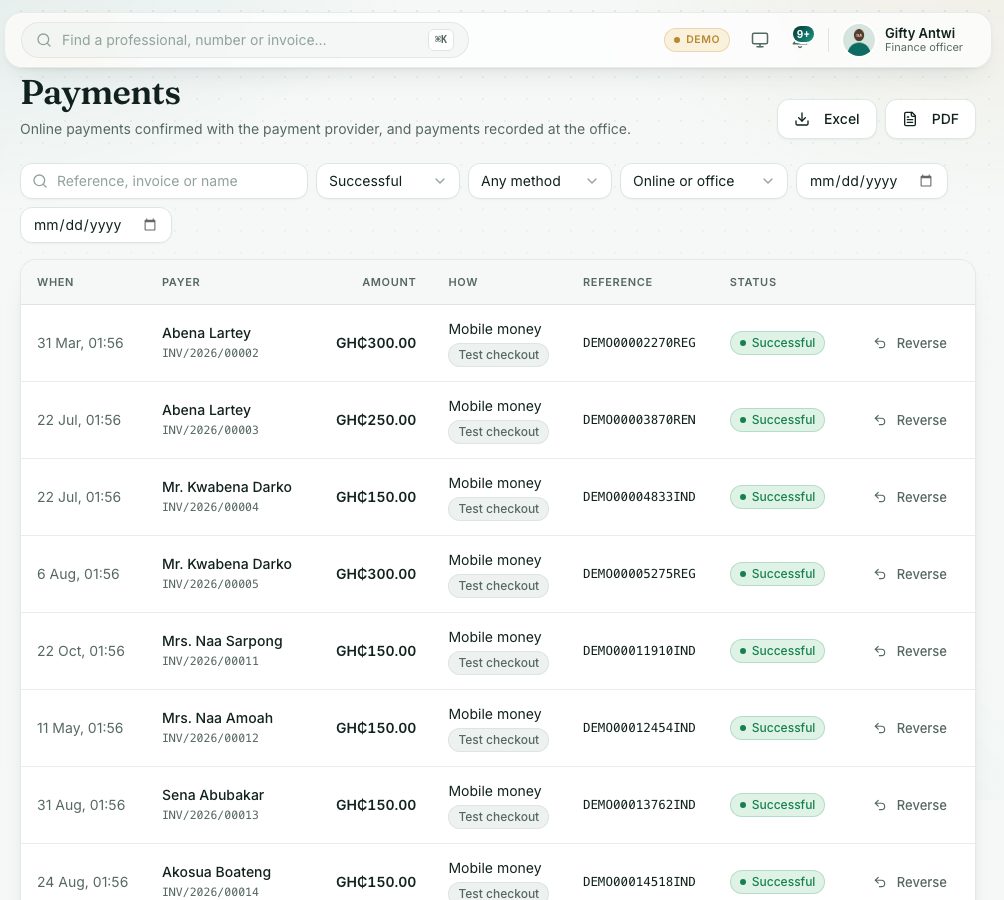Reverse payment DEMO00005275REG
Screen dimensions: 1004x900
point(910,574)
